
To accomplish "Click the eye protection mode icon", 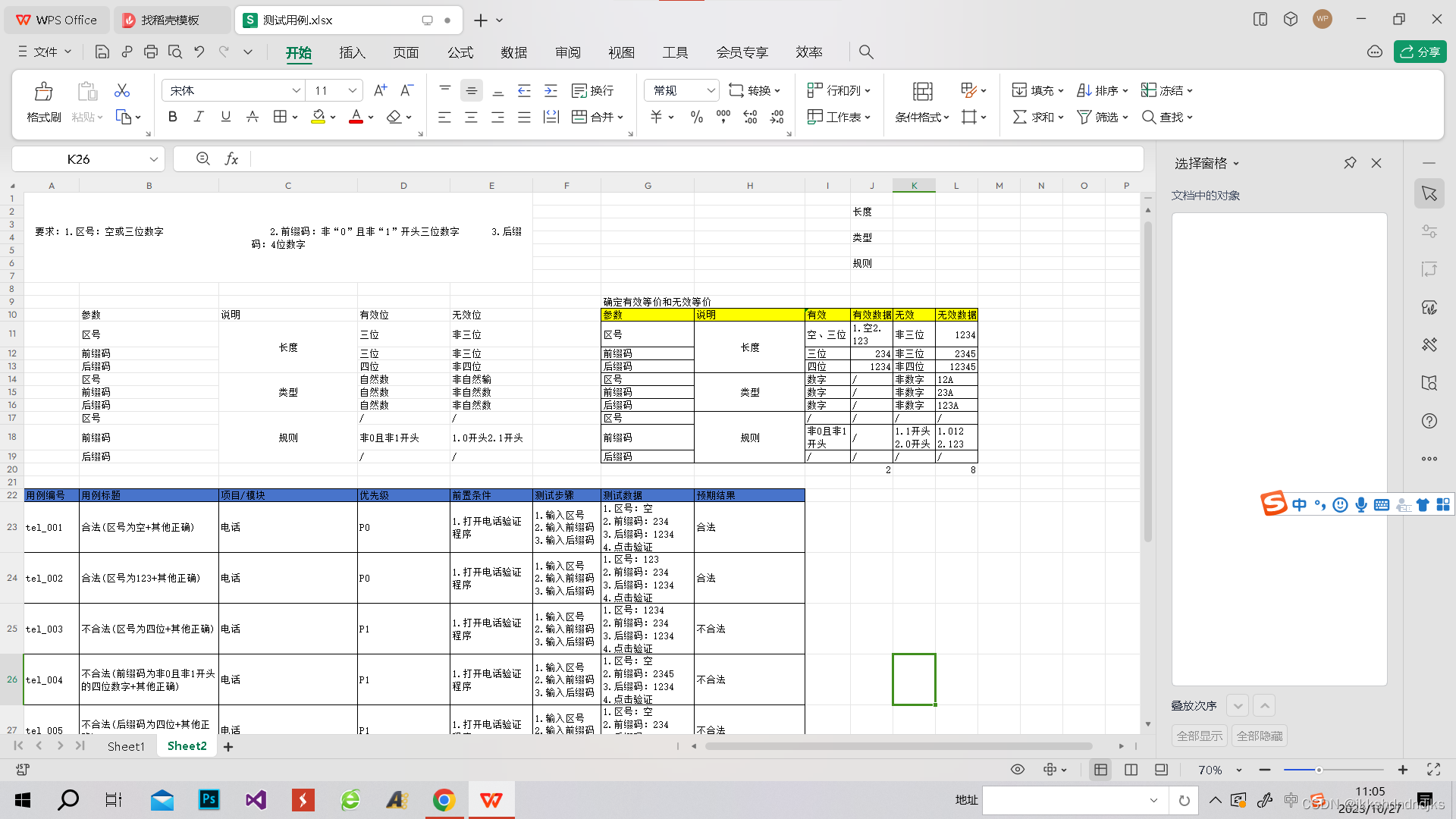I will click(1018, 770).
